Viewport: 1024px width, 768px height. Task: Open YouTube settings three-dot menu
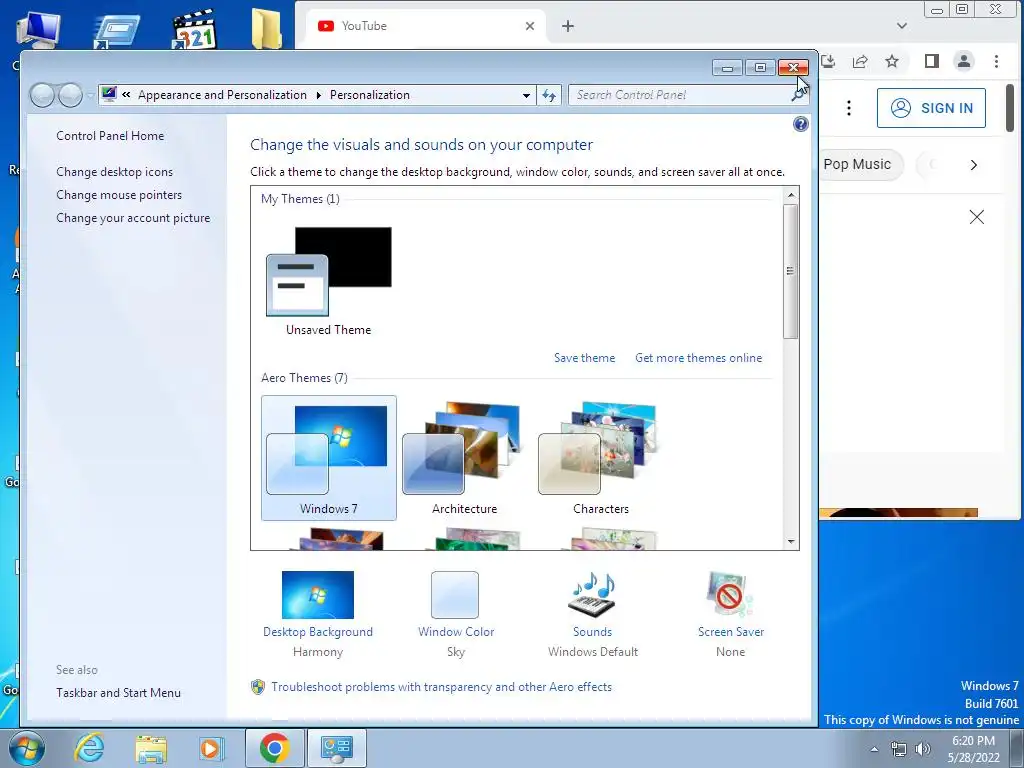849,108
